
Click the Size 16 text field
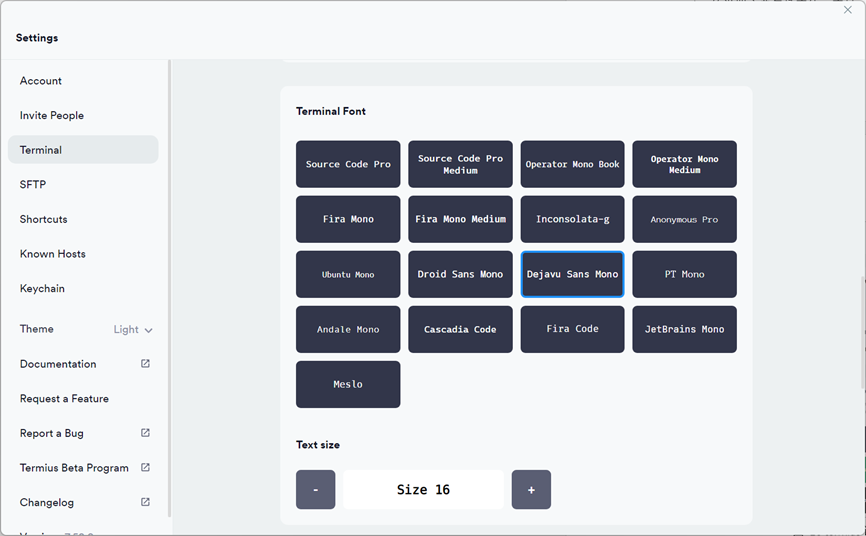click(423, 490)
